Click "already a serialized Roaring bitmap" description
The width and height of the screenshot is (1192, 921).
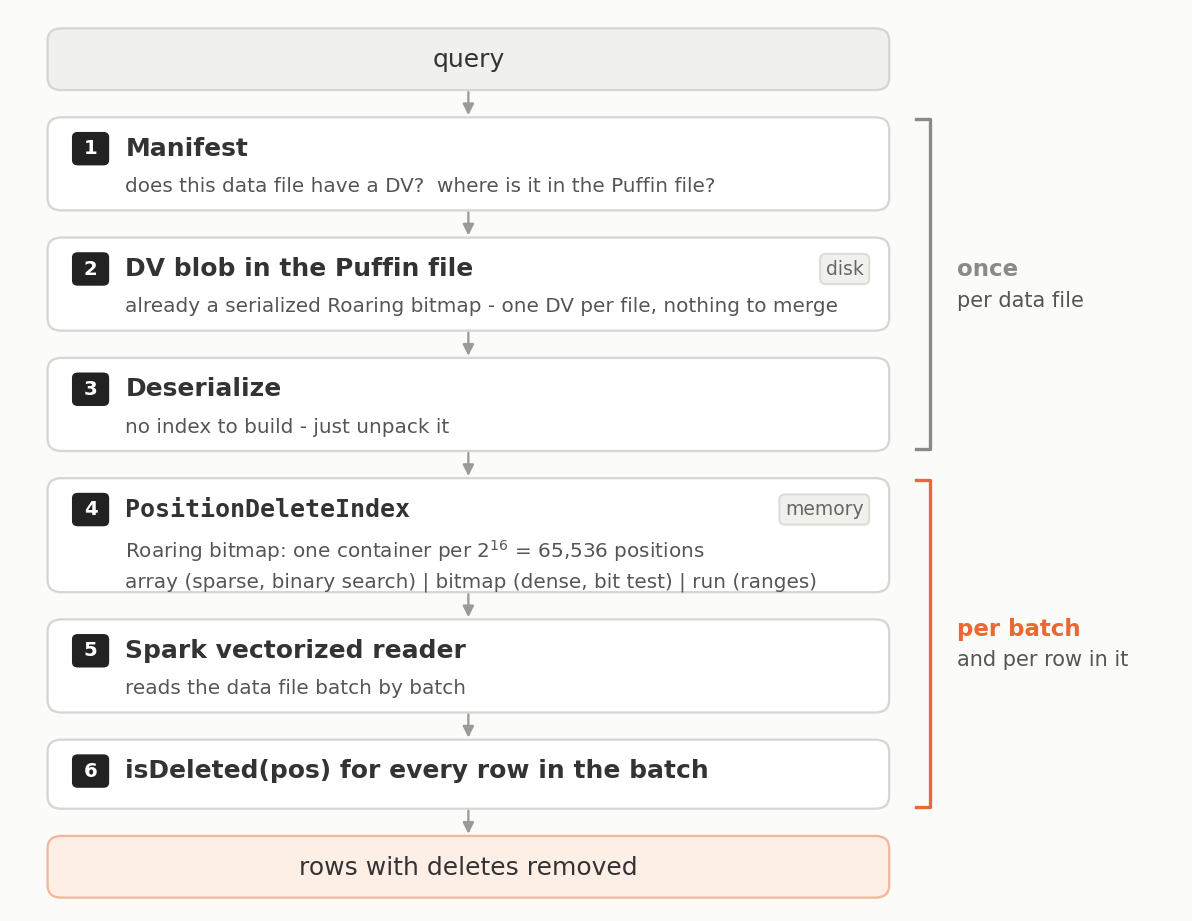tap(481, 305)
